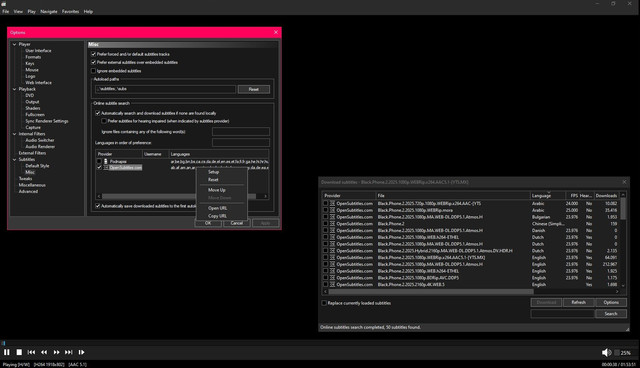Open the Navigate menu
The height and width of the screenshot is (368, 640).
49,11
